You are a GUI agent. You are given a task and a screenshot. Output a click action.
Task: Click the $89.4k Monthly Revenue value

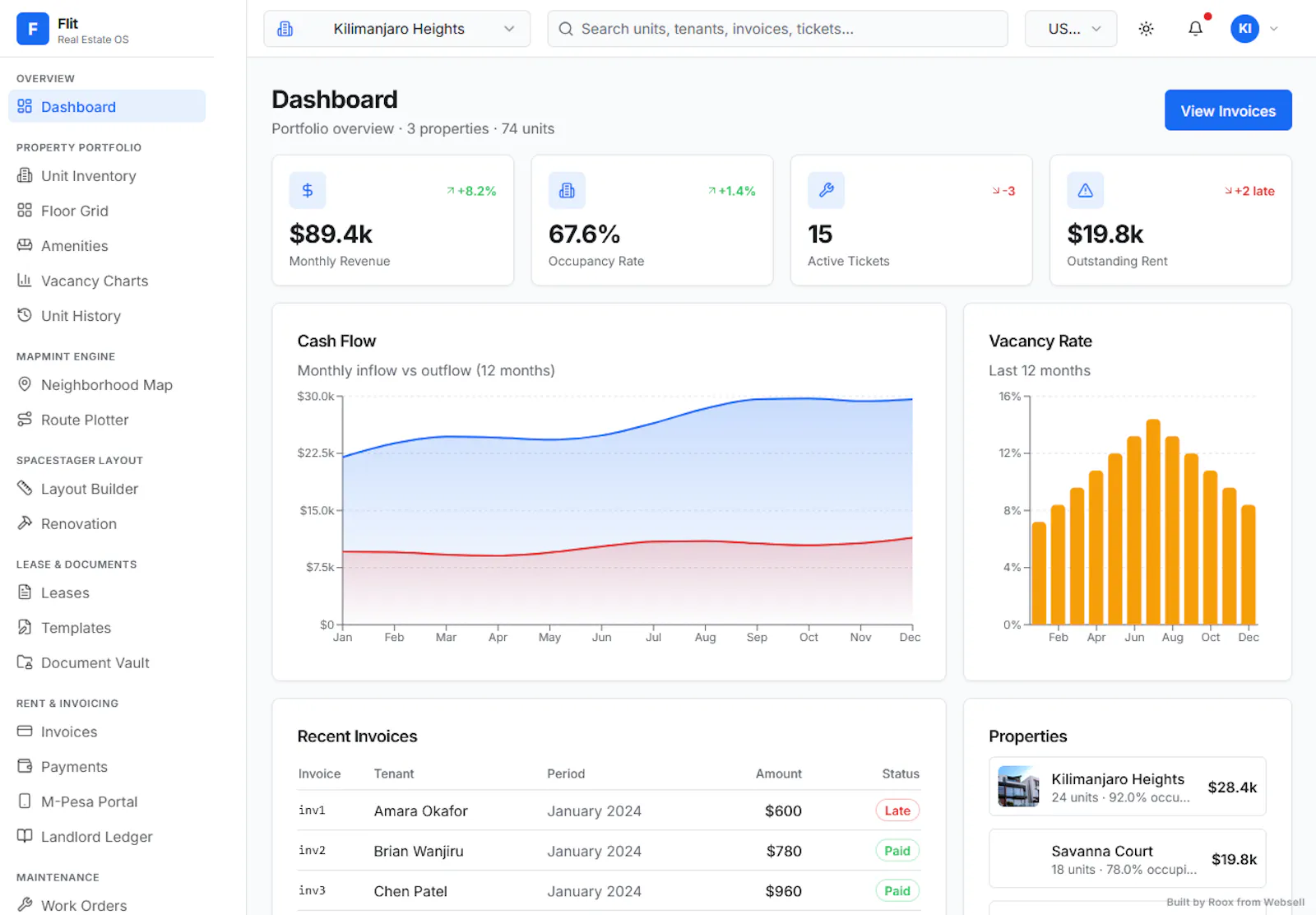[331, 235]
